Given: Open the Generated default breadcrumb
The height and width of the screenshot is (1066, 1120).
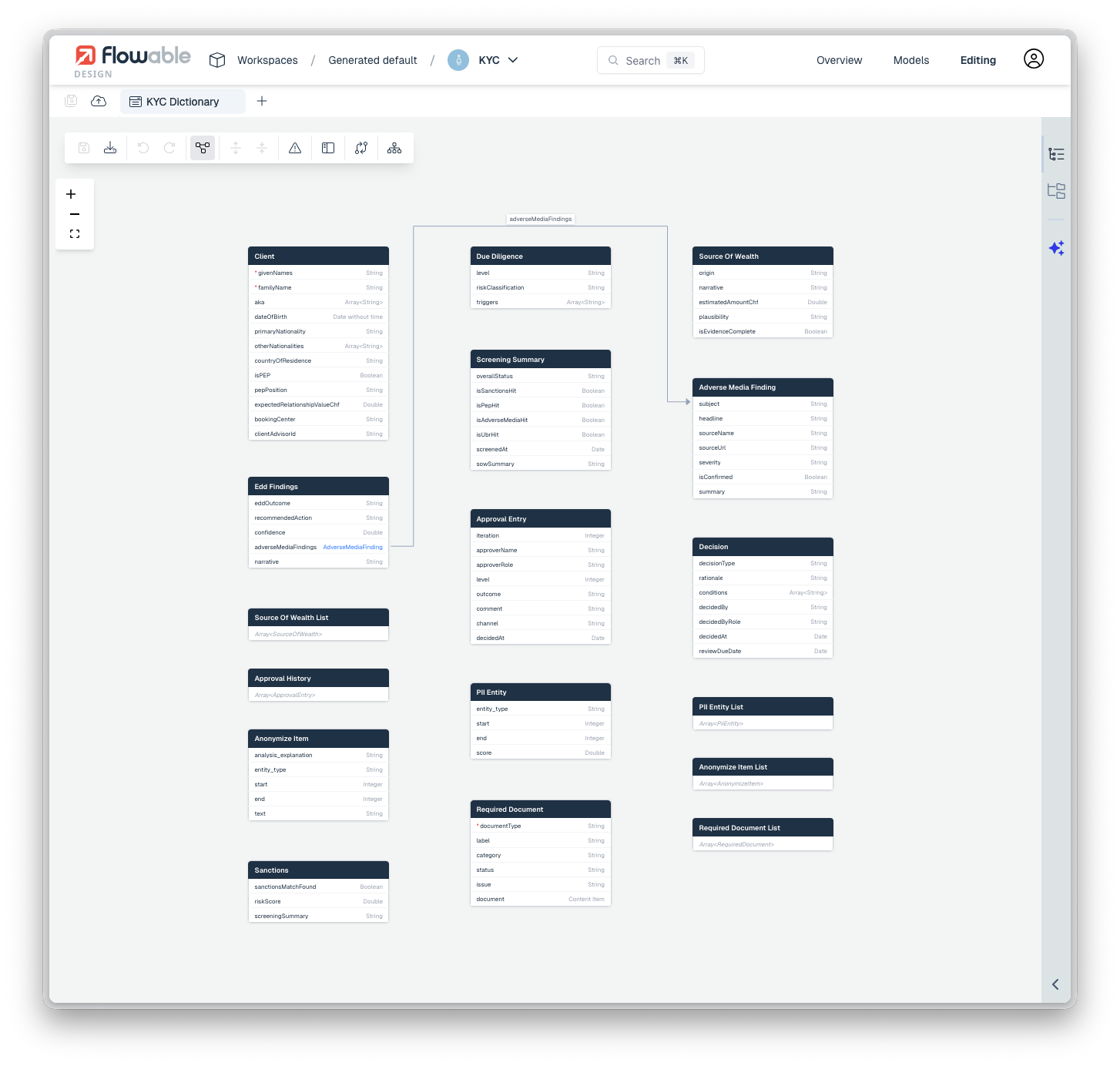Looking at the screenshot, I should pyautogui.click(x=373, y=60).
